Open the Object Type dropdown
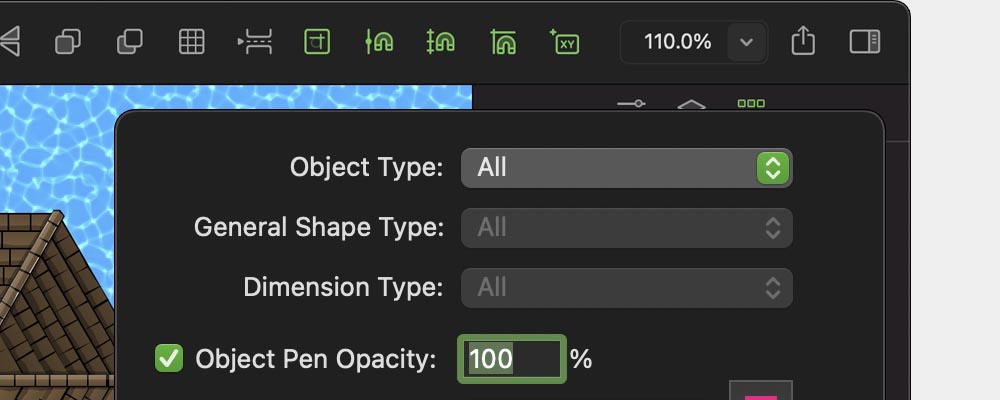 (x=626, y=168)
